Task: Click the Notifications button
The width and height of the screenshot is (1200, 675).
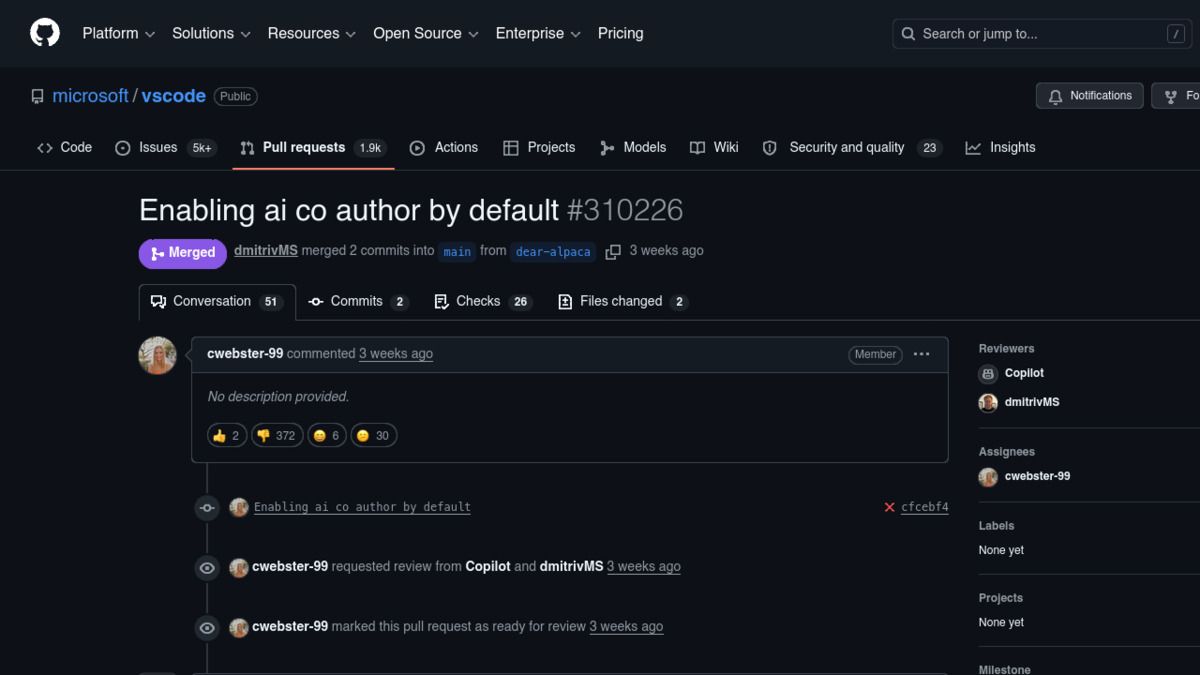Action: (1089, 96)
